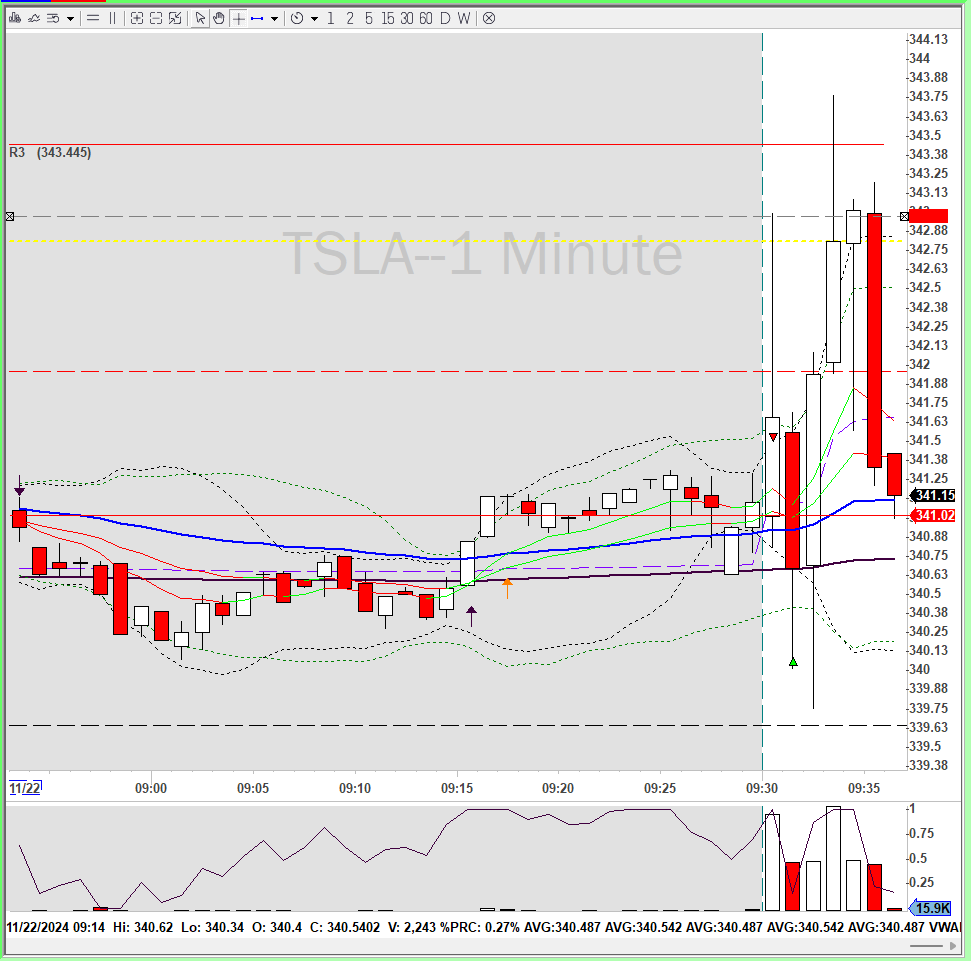Expand the clock interval dropdown arrow
The width and height of the screenshot is (971, 961).
(315, 19)
